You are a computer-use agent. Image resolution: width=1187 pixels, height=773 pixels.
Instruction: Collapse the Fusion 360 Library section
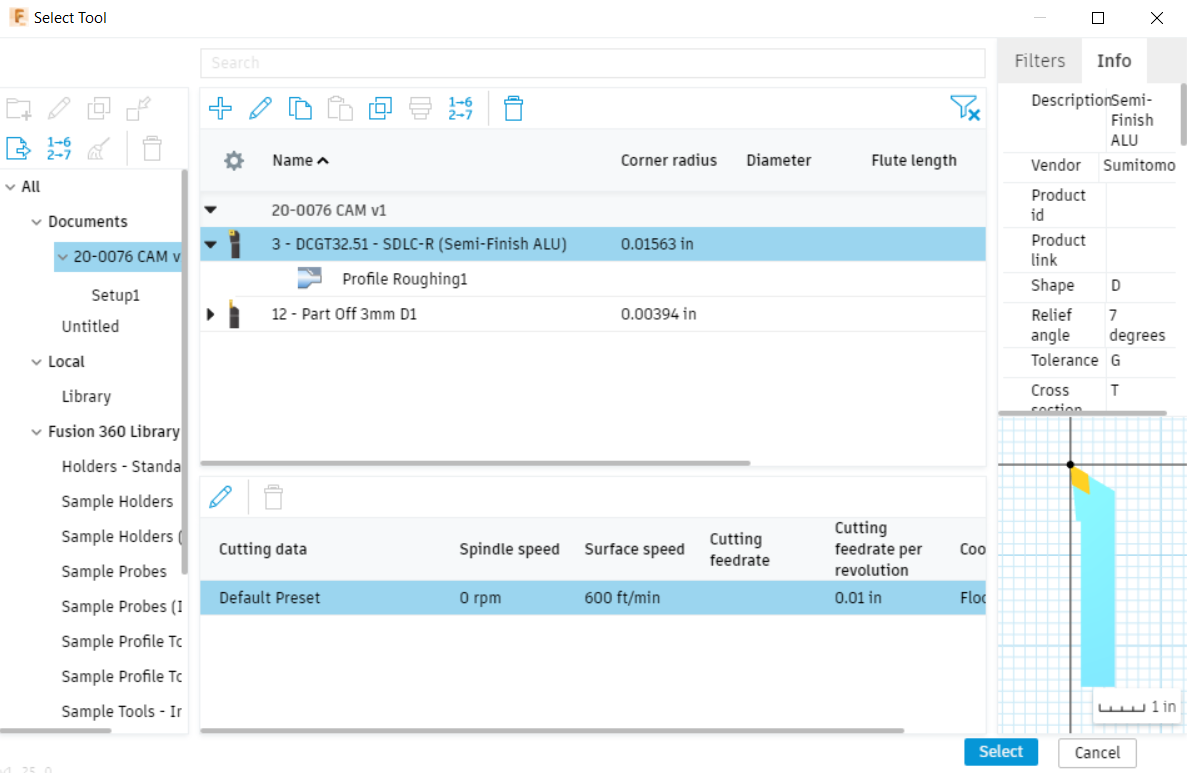35,431
